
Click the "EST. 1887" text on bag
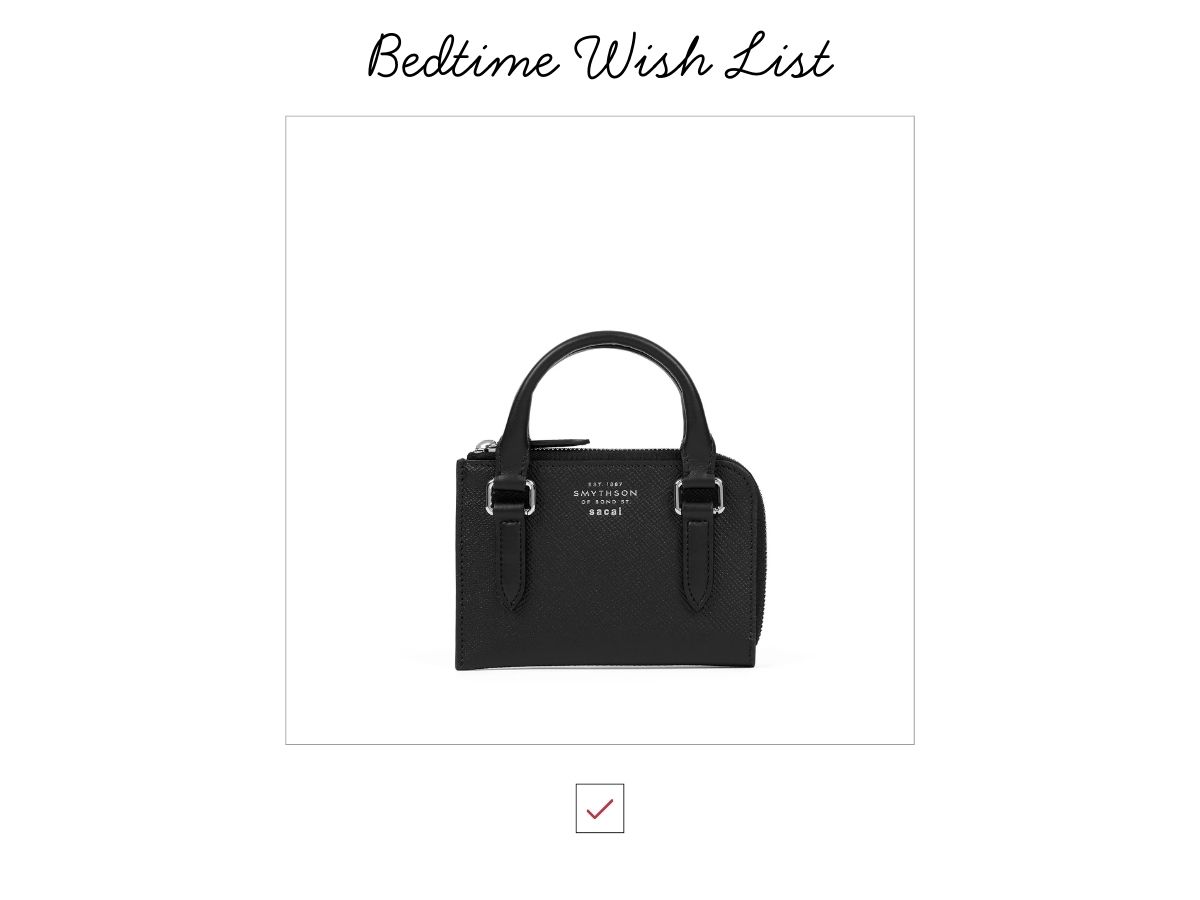(605, 483)
